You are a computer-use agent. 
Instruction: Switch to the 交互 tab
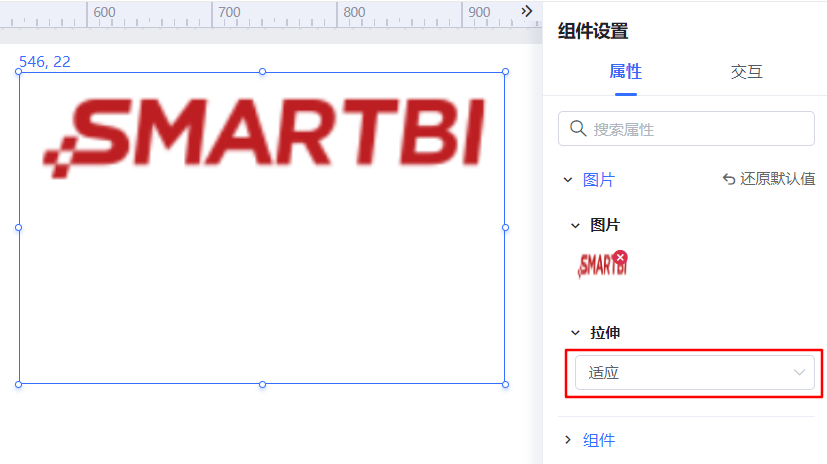pyautogui.click(x=746, y=72)
